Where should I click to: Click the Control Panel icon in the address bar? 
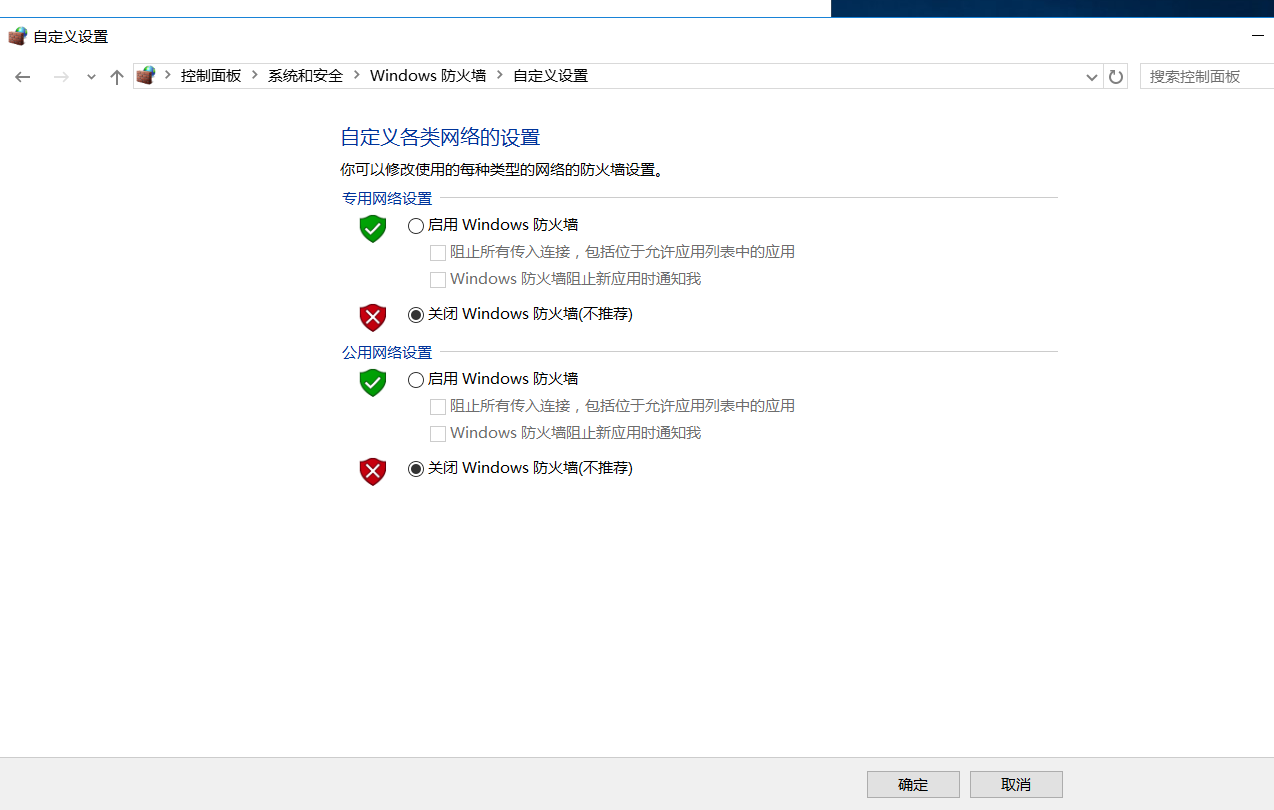pyautogui.click(x=146, y=75)
